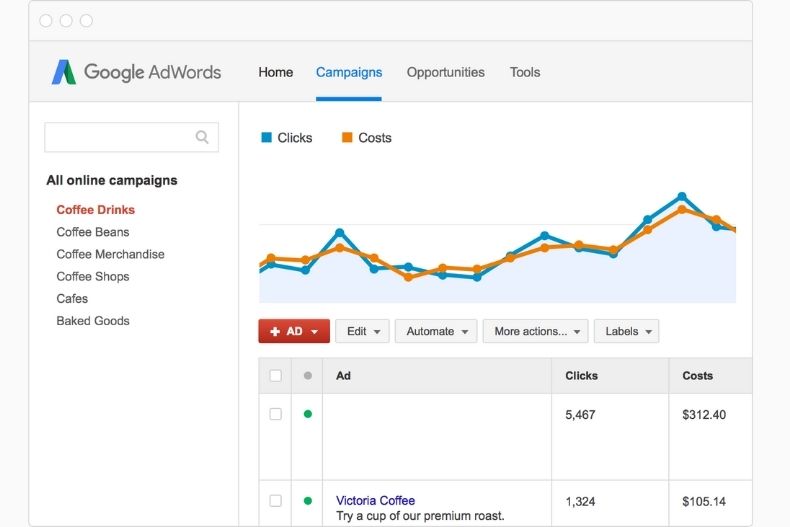The width and height of the screenshot is (790, 527).
Task: Switch to the Opportunities tab
Action: pos(446,72)
